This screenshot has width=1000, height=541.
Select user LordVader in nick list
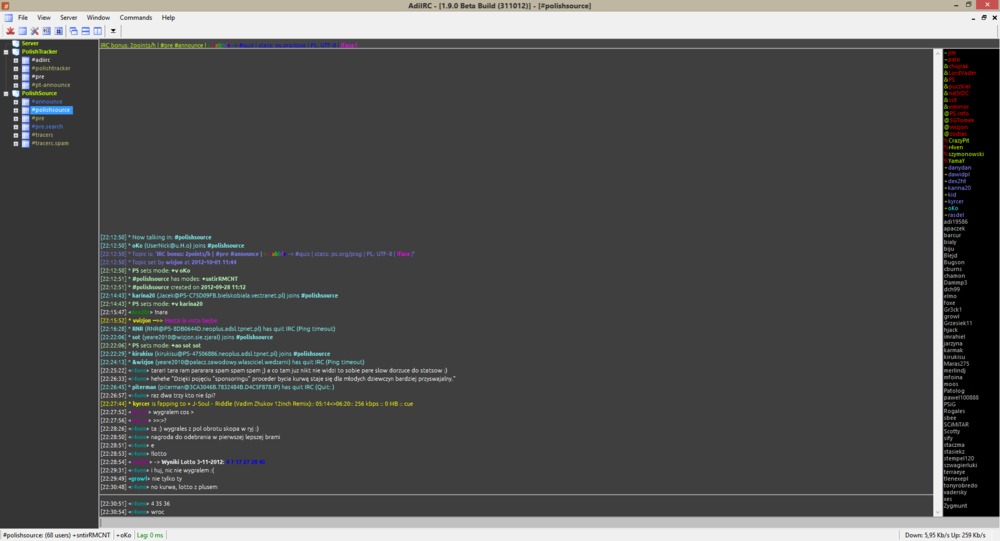[x=962, y=73]
